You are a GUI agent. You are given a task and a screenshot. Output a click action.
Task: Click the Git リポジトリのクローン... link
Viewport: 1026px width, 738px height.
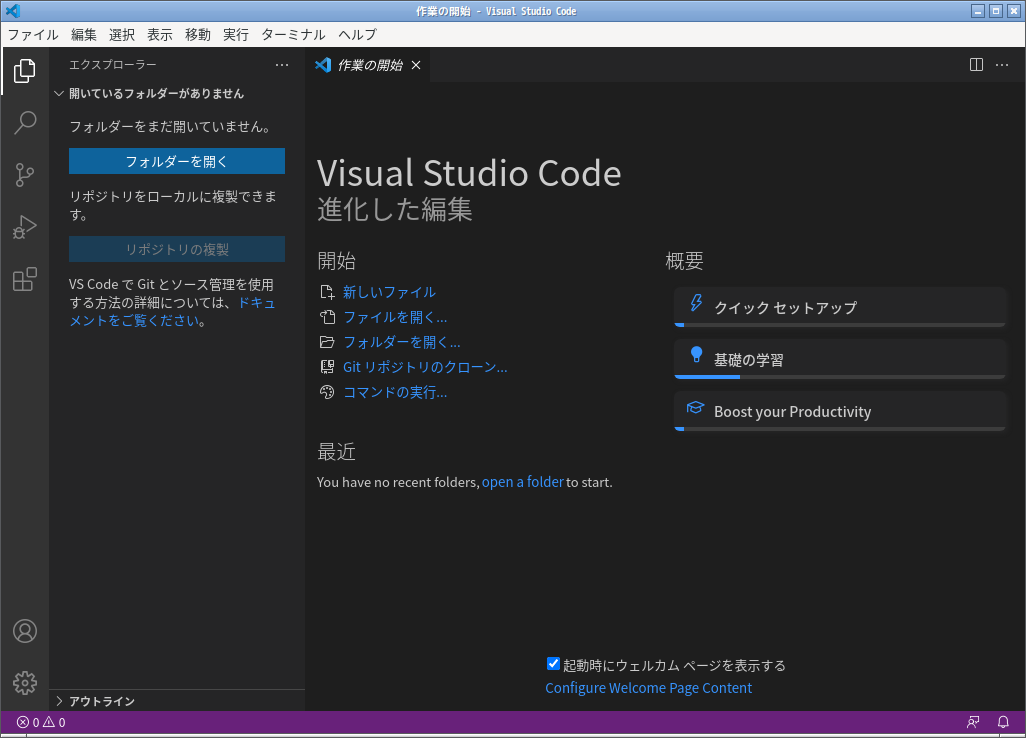coord(425,366)
